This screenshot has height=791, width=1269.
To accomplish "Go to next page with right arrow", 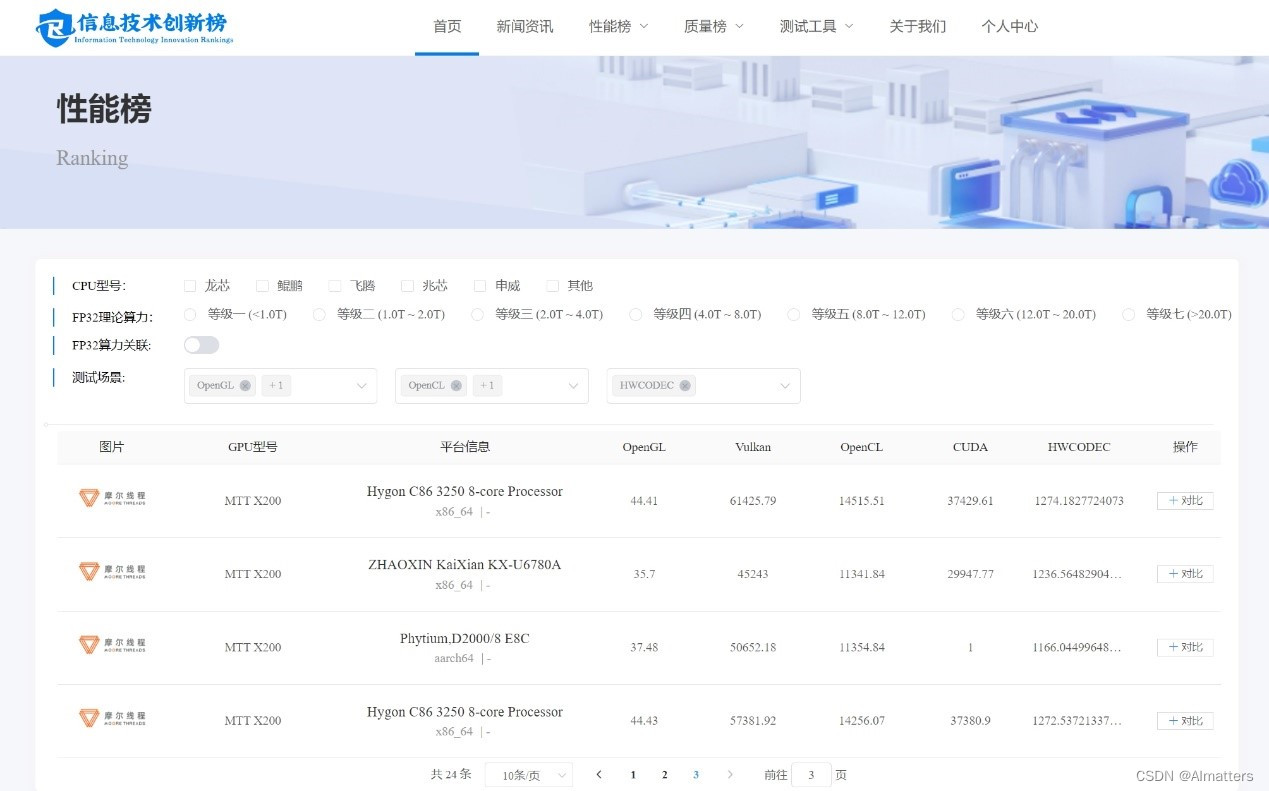I will point(730,775).
